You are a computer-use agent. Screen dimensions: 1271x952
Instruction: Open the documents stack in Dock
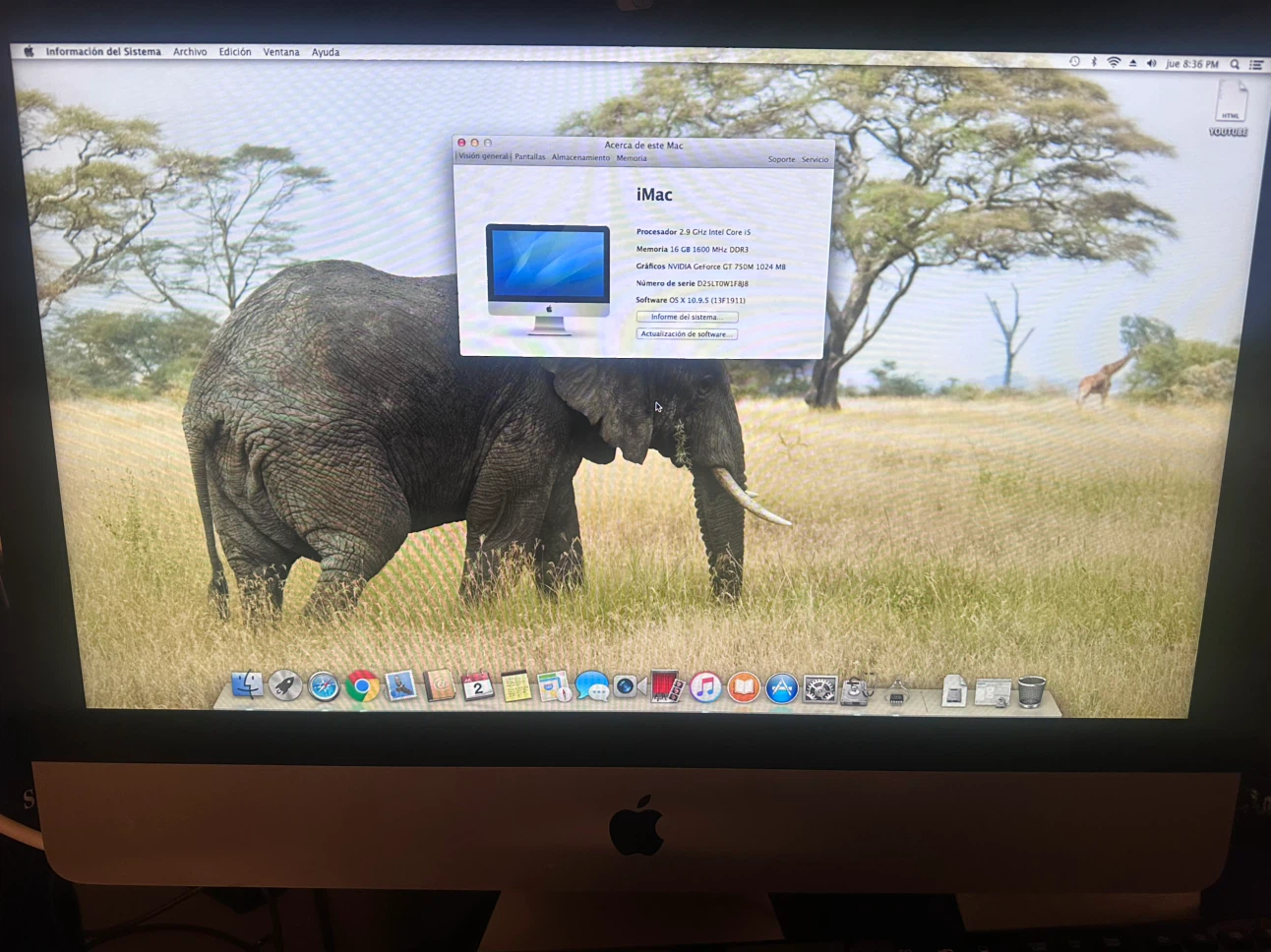[953, 691]
